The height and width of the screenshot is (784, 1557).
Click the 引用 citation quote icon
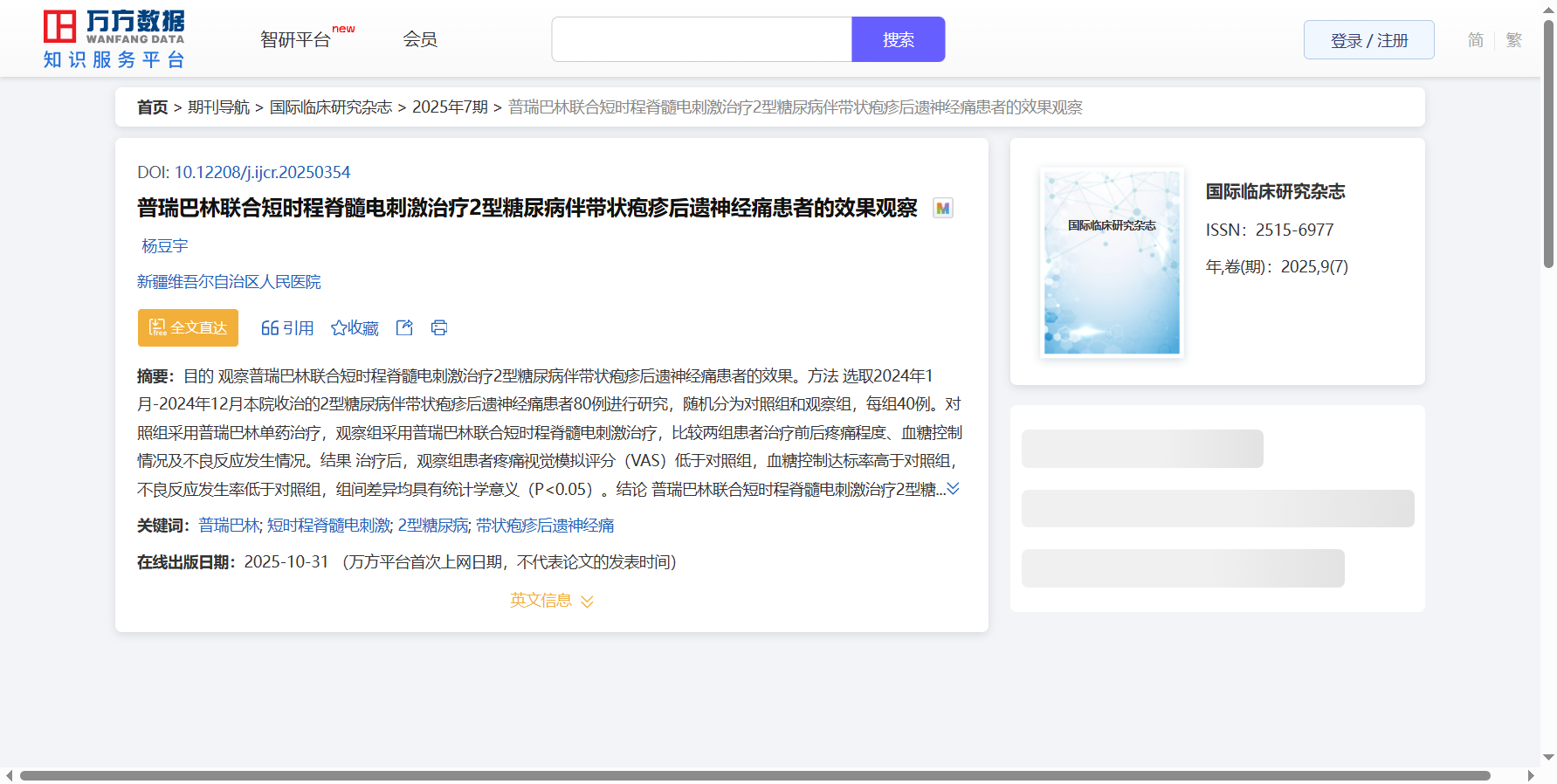click(x=270, y=328)
